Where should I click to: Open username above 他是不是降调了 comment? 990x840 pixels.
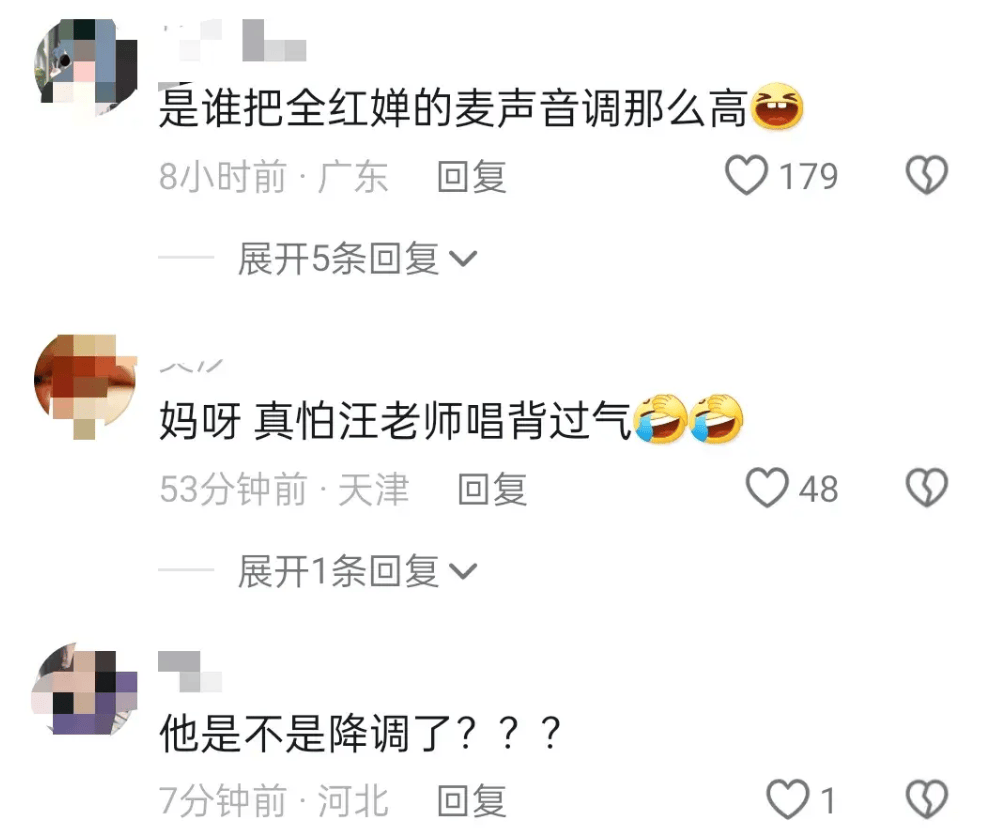click(190, 671)
